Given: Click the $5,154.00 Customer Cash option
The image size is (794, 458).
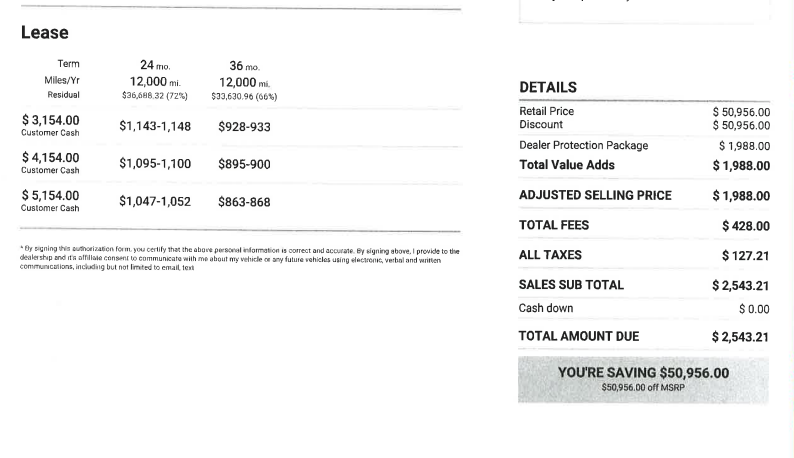Looking at the screenshot, I should tap(50, 201).
